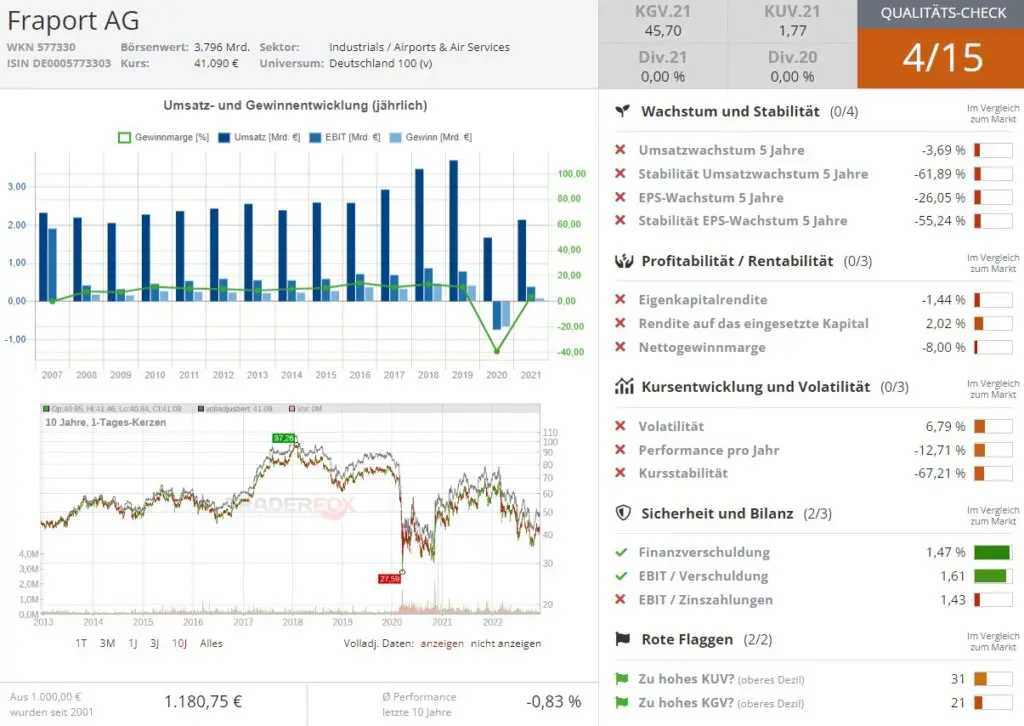This screenshot has width=1024, height=726.
Task: Click the red X next to Eigenkapitalrendite
Action: coord(620,299)
